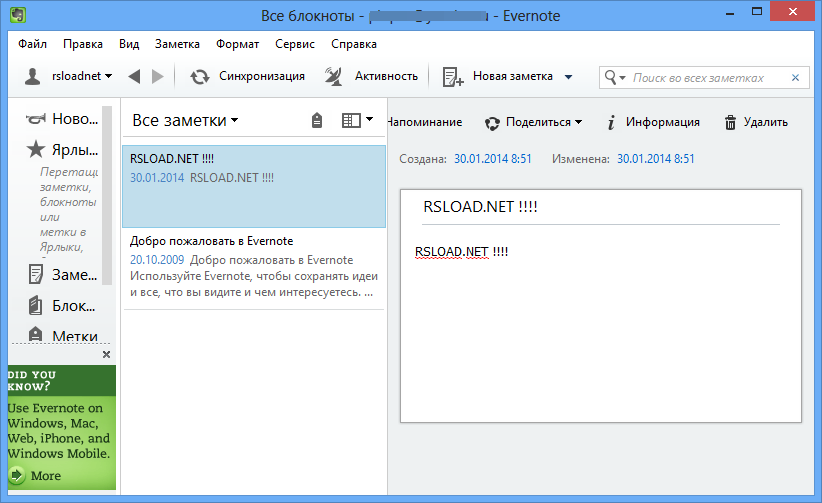Open the list view layout icon

(351, 120)
